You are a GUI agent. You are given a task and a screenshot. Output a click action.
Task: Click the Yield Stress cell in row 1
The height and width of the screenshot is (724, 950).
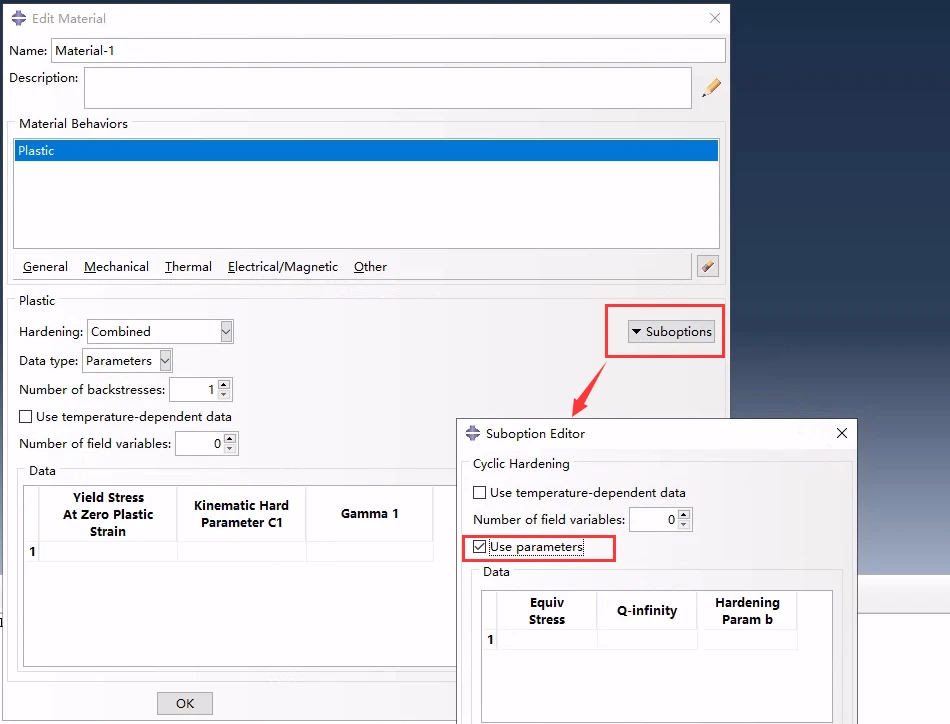tap(107, 551)
